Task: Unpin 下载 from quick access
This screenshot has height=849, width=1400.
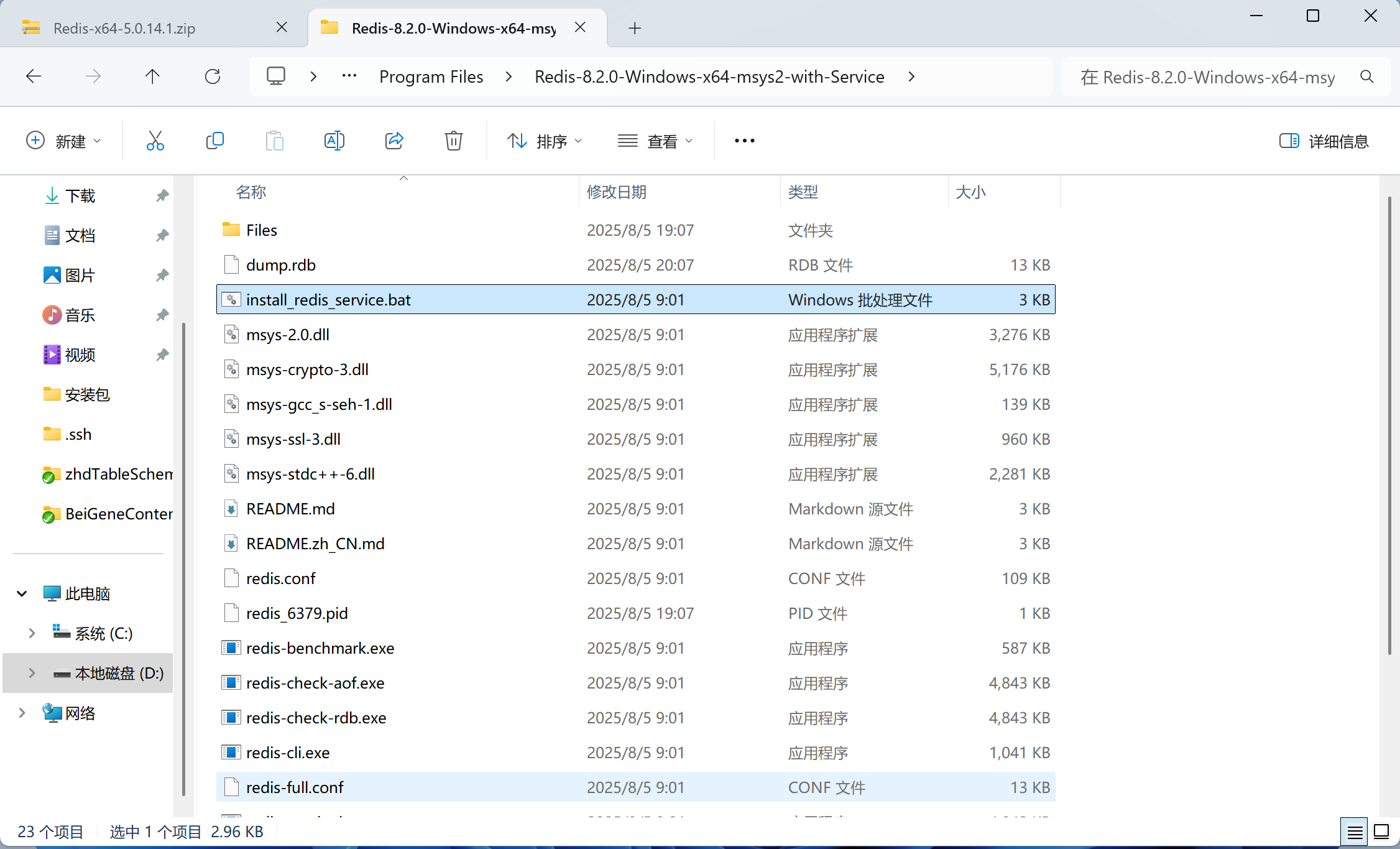Action: pos(162,196)
